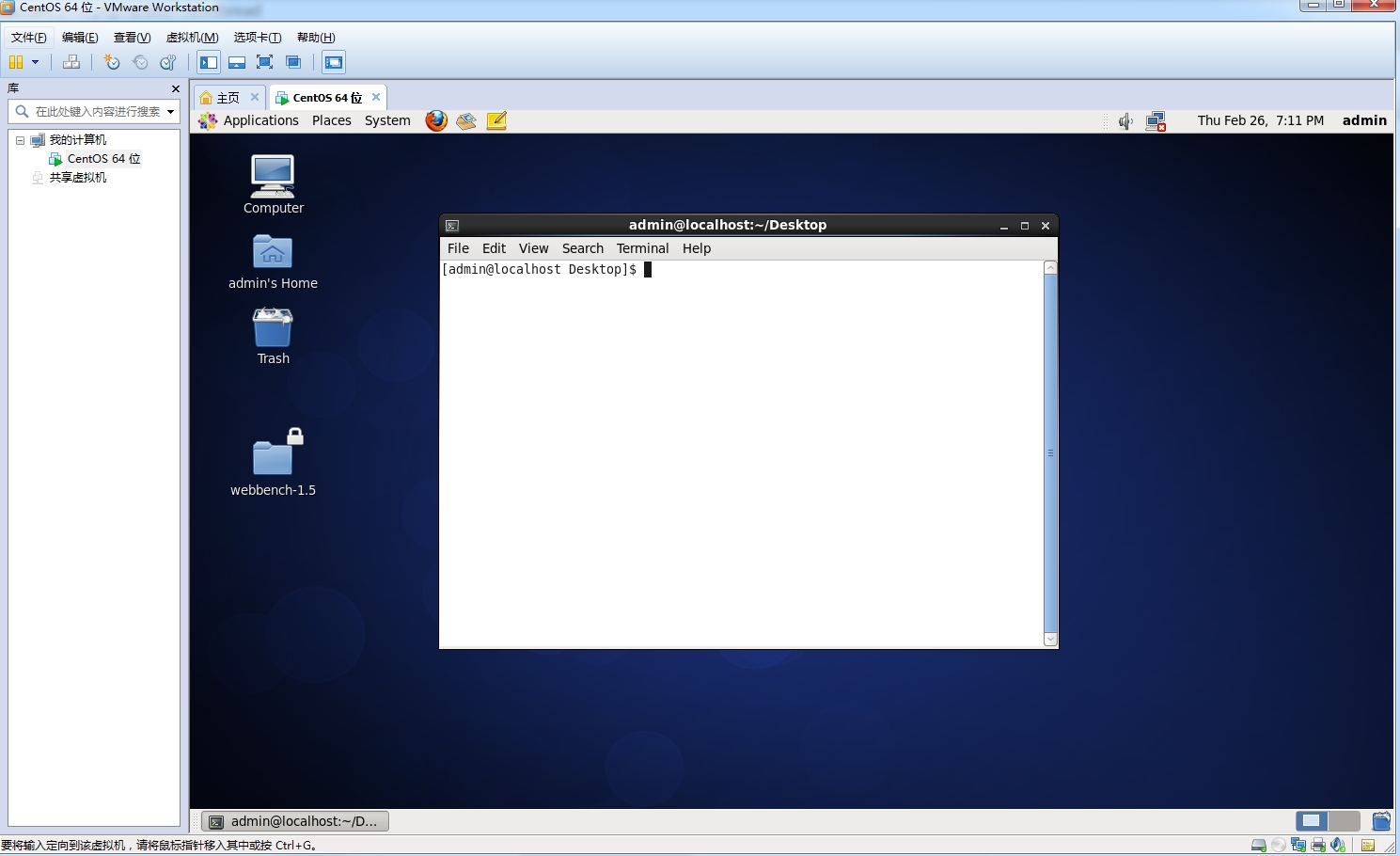The height and width of the screenshot is (856, 1400).
Task: Open the terminal File menu
Action: tap(458, 248)
